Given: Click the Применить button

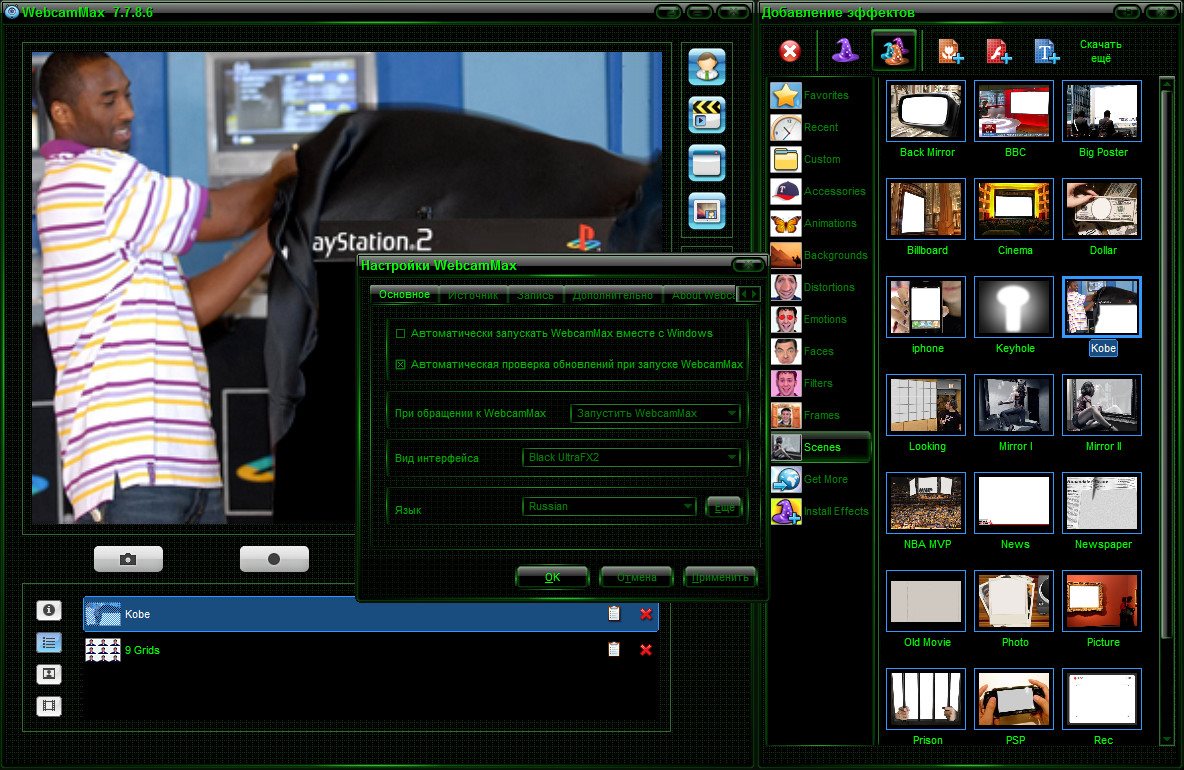Looking at the screenshot, I should tap(720, 577).
